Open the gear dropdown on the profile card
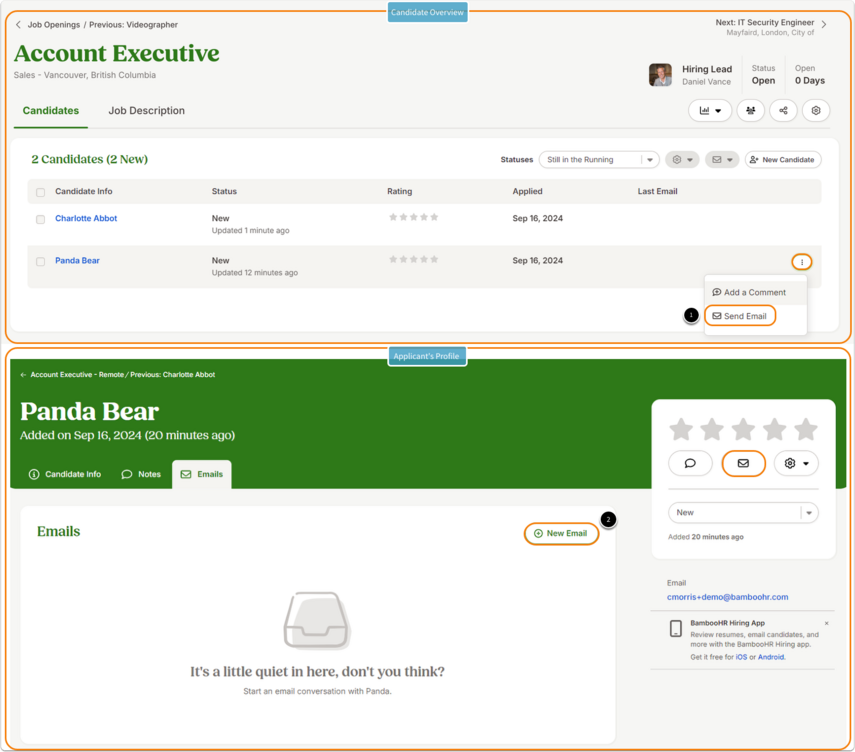Viewport: 855px width, 752px height. (796, 464)
